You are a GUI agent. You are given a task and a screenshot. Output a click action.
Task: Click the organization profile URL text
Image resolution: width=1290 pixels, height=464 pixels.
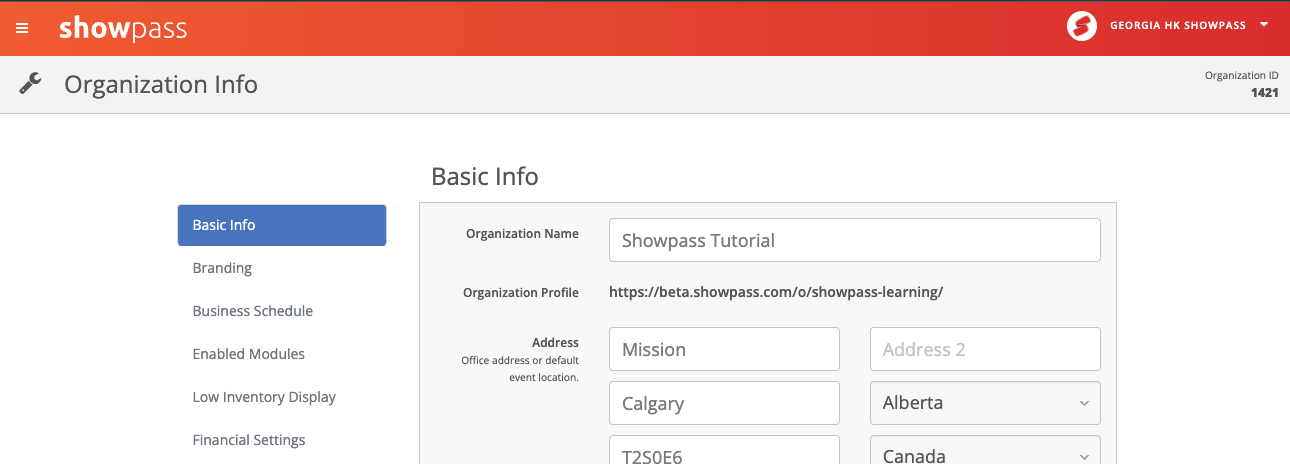[776, 292]
